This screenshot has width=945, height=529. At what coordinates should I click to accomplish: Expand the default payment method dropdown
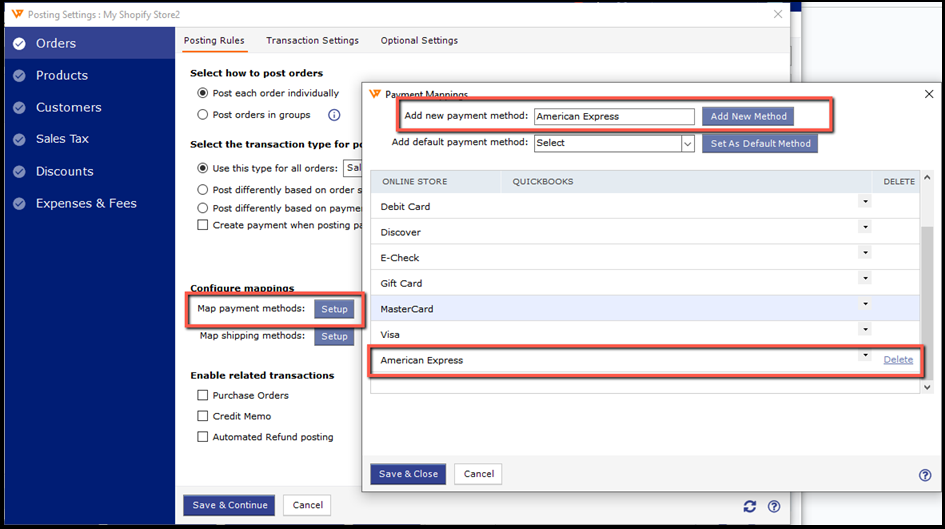688,144
